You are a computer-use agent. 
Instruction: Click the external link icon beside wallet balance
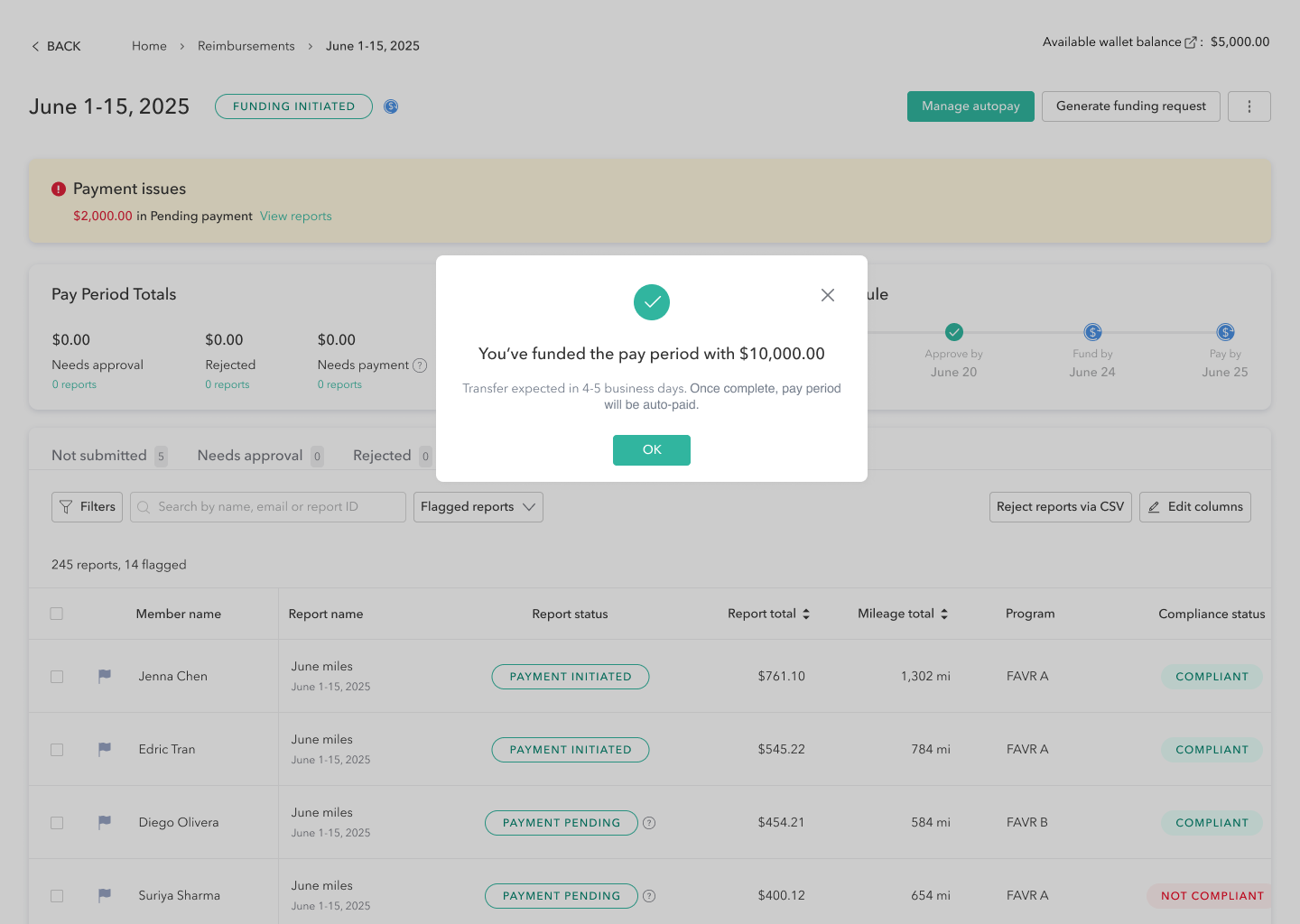pos(1190,42)
